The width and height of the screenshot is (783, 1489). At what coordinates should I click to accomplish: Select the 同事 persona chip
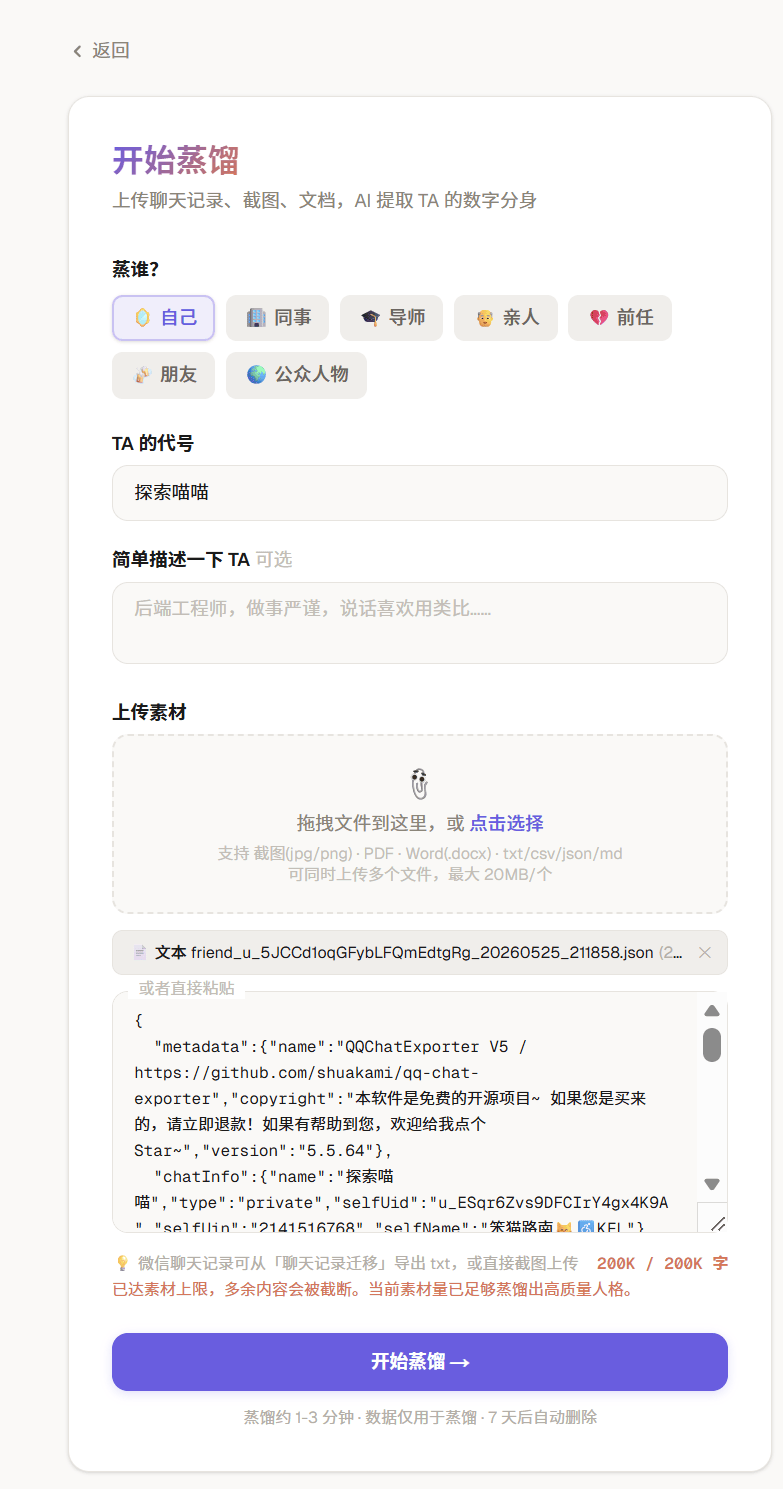(x=278, y=318)
